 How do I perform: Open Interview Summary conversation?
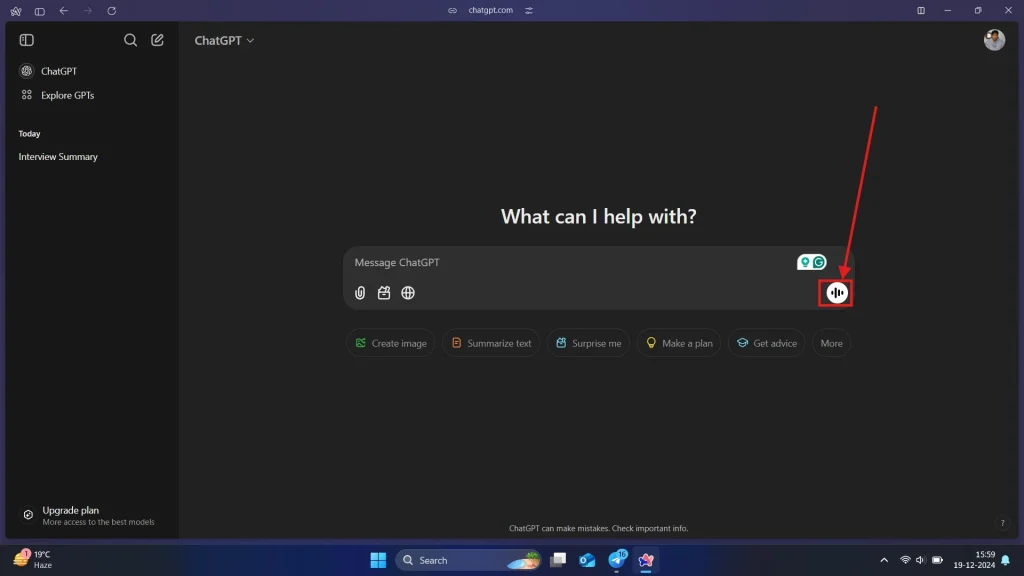coord(91,157)
